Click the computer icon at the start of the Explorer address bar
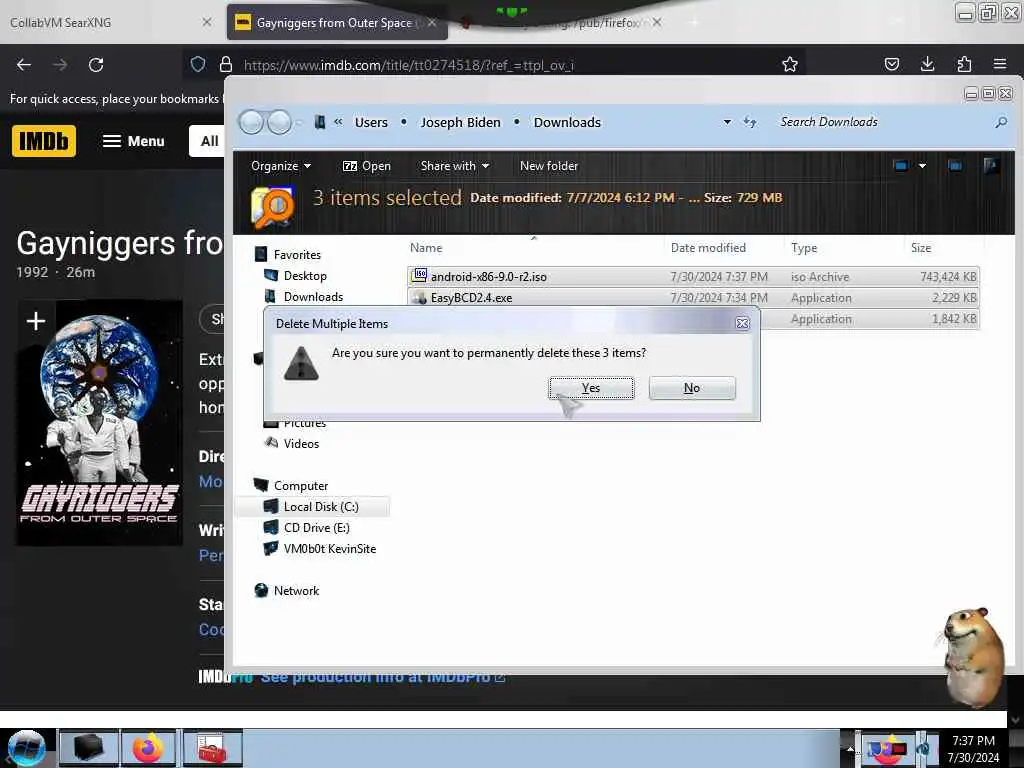This screenshot has width=1024, height=768. click(320, 122)
